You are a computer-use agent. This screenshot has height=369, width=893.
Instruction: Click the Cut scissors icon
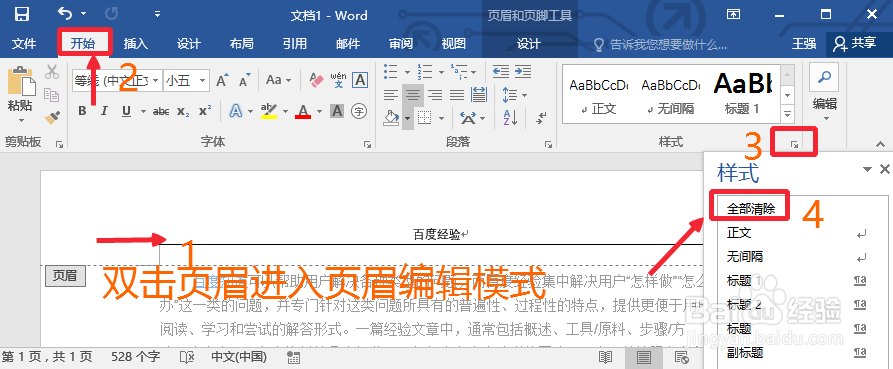52,72
